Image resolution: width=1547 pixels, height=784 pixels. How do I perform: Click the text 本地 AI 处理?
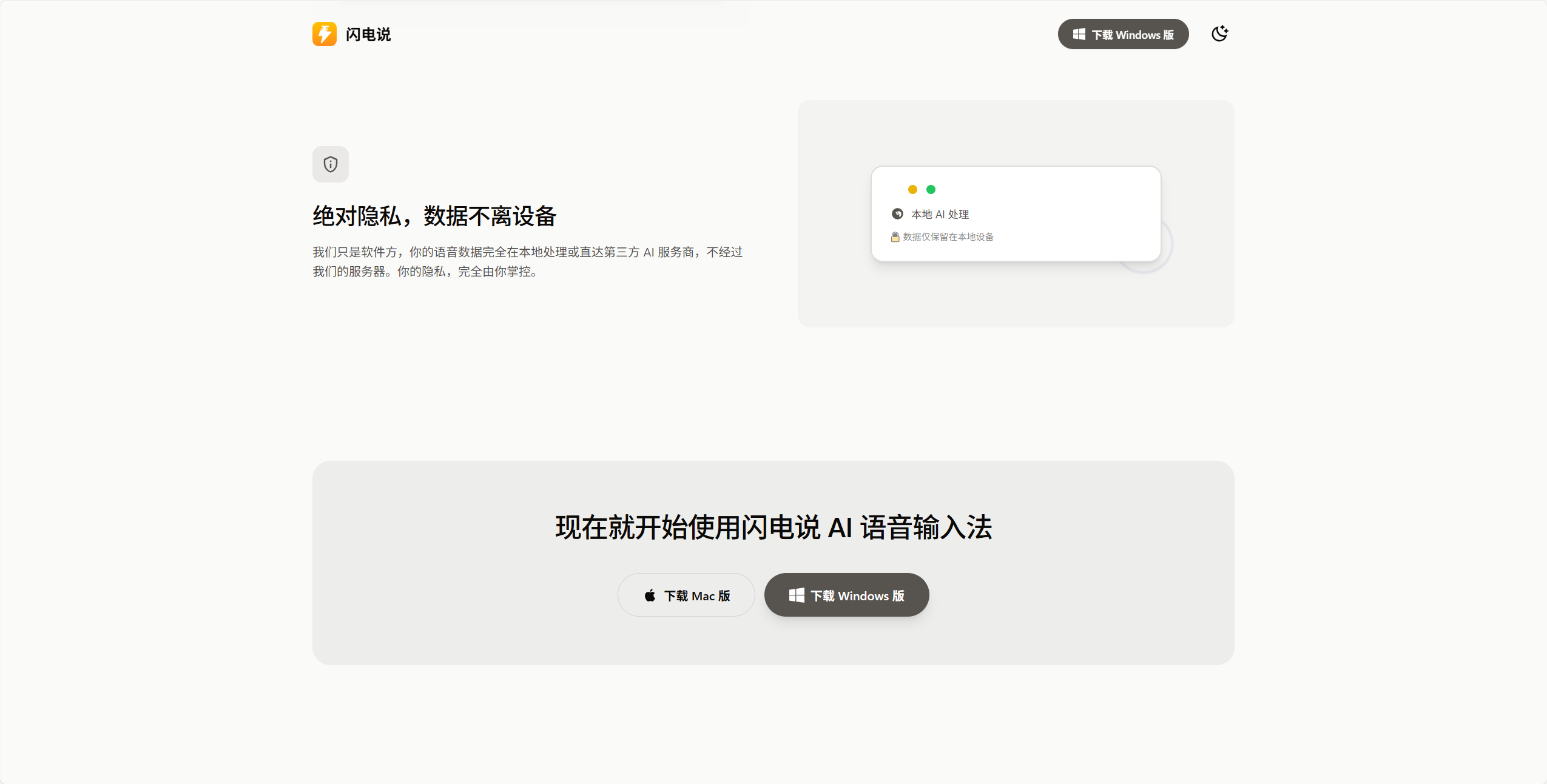tap(940, 215)
